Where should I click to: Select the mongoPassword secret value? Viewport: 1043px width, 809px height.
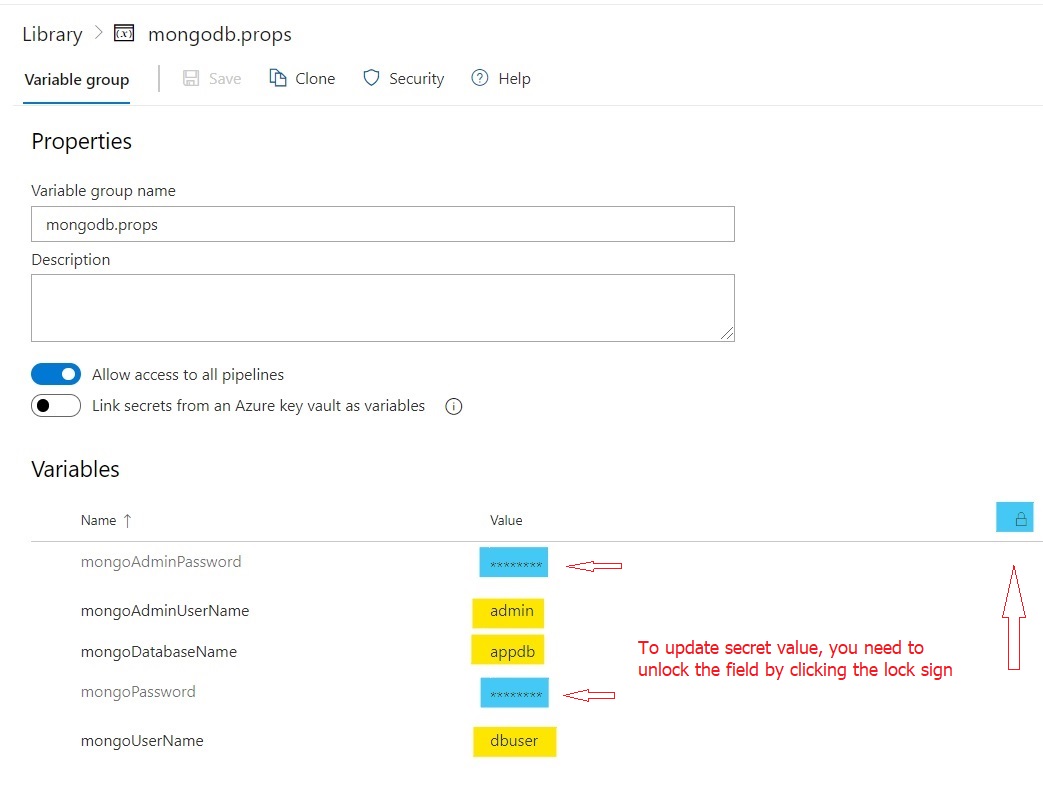[514, 693]
